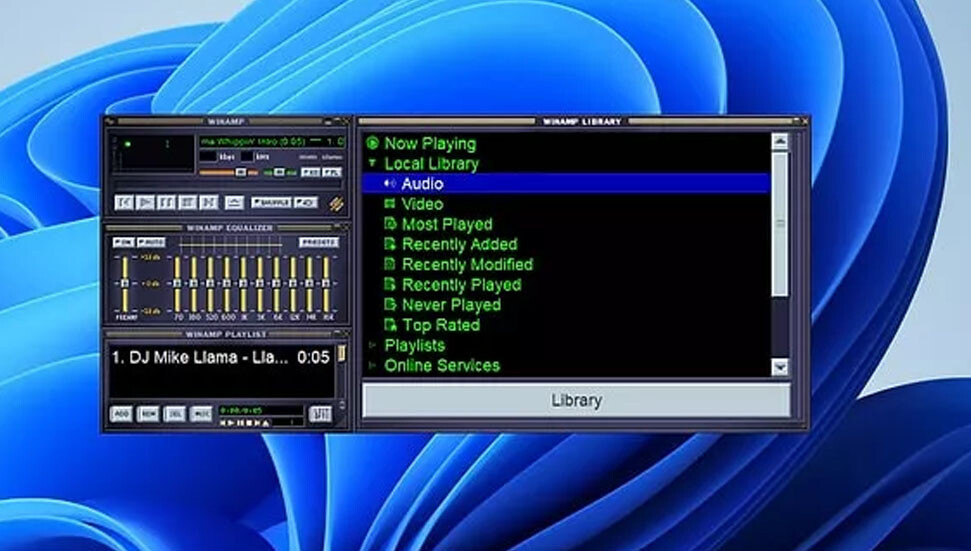Image resolution: width=971 pixels, height=551 pixels.
Task: Stop the current track
Action: (x=187, y=202)
